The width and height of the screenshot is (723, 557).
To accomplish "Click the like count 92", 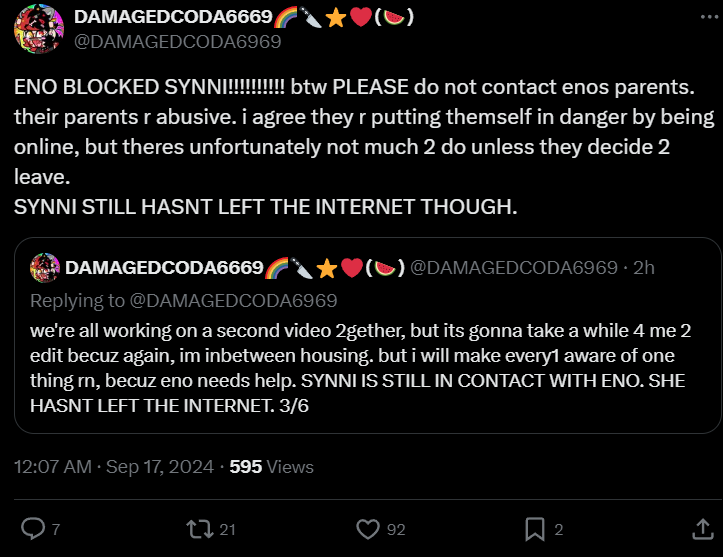I will [396, 529].
